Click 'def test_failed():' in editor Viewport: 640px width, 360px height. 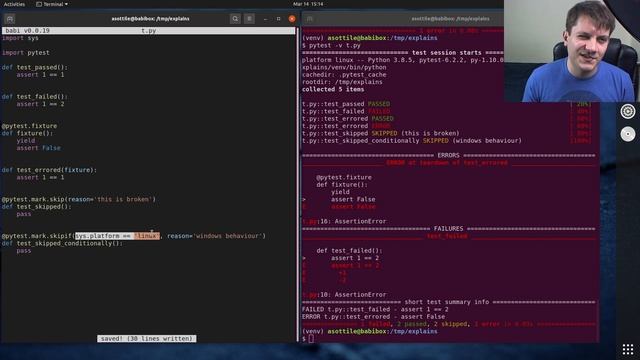35,97
